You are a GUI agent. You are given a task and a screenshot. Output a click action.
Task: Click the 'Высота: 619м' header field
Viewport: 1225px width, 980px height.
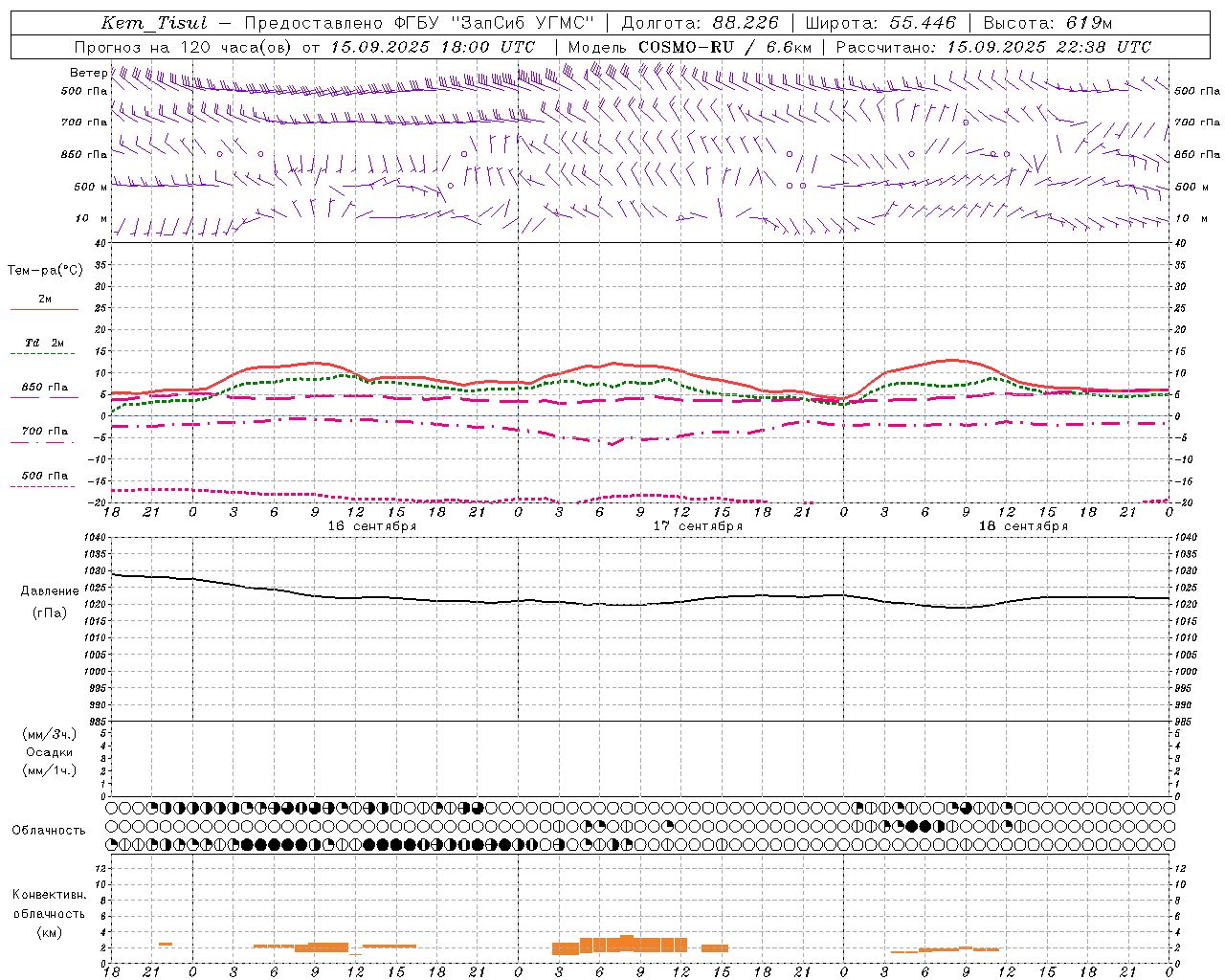tap(1048, 23)
